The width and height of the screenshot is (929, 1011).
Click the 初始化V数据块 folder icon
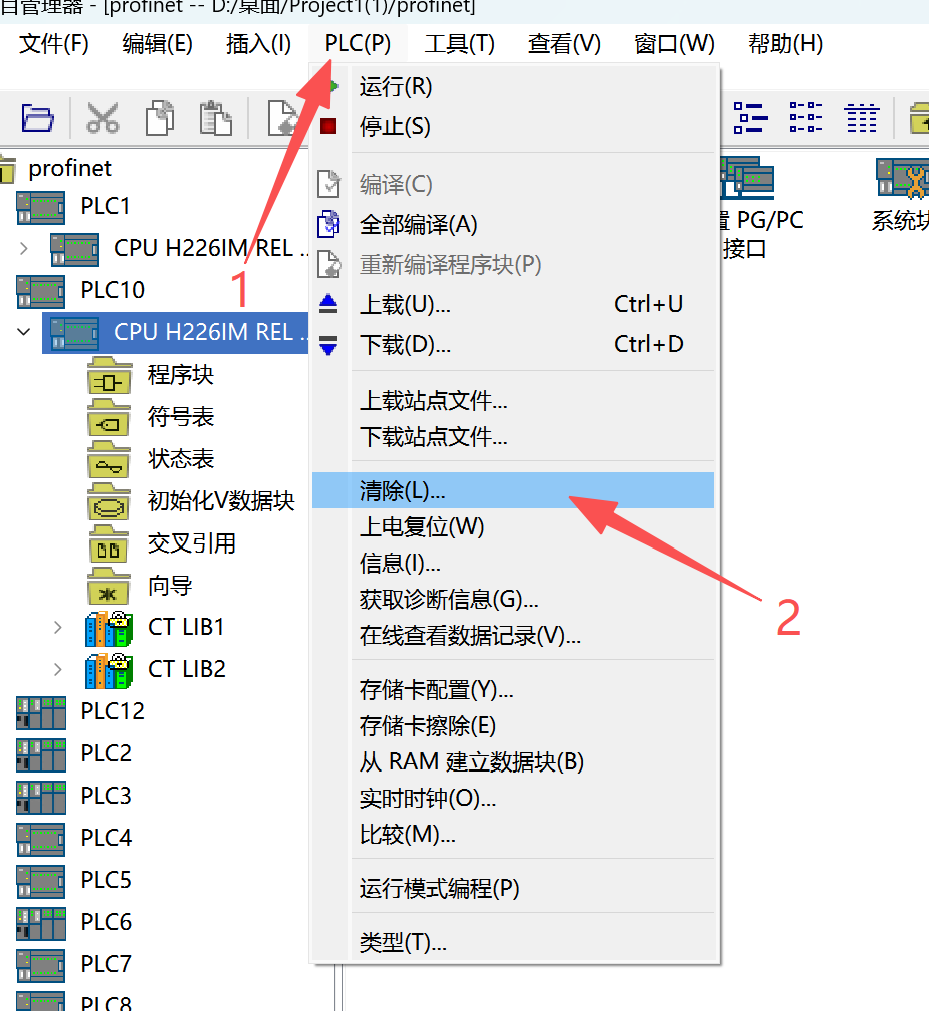pyautogui.click(x=109, y=502)
